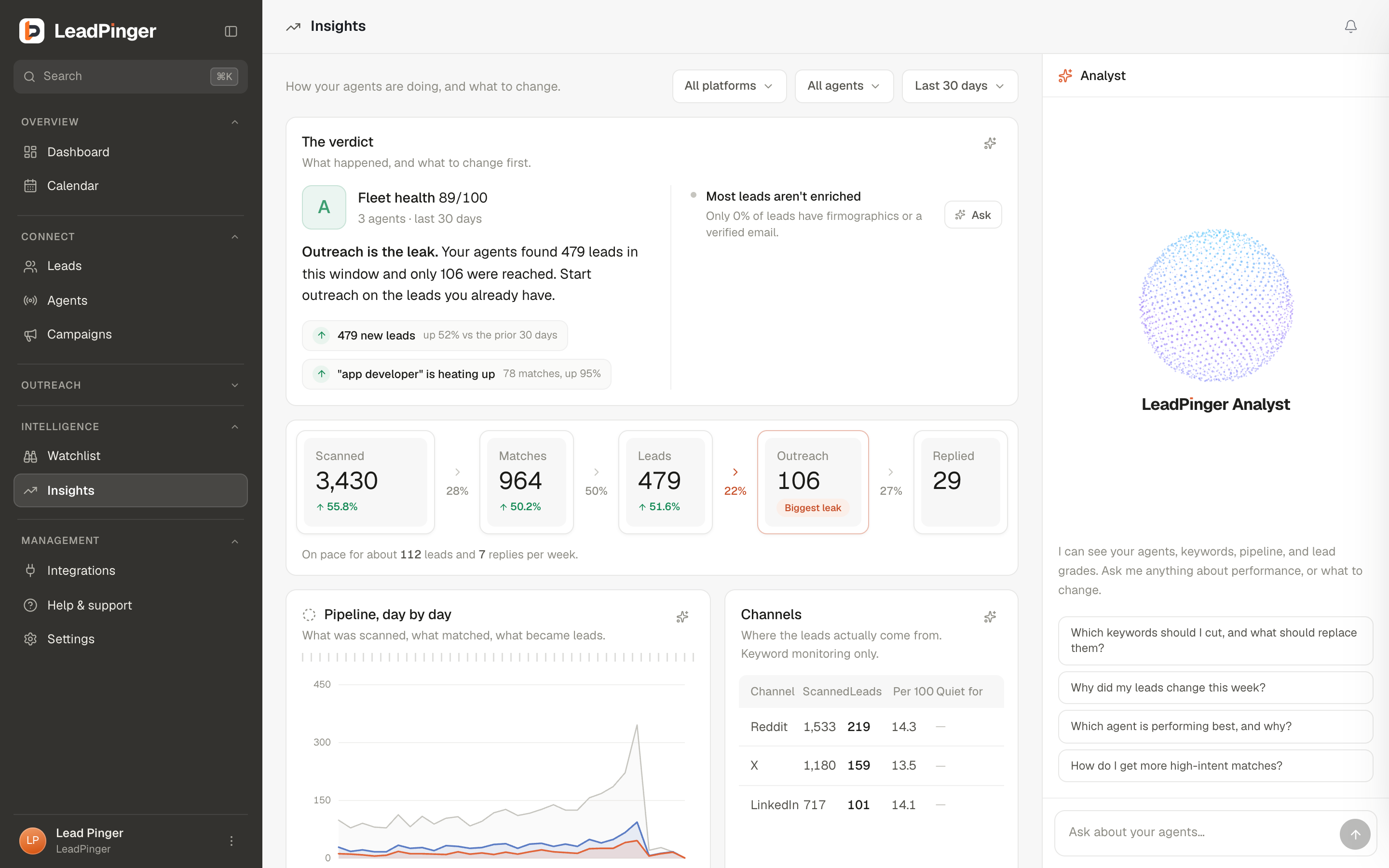Click the Pipeline loading circle icon
The image size is (1389, 868).
(309, 615)
